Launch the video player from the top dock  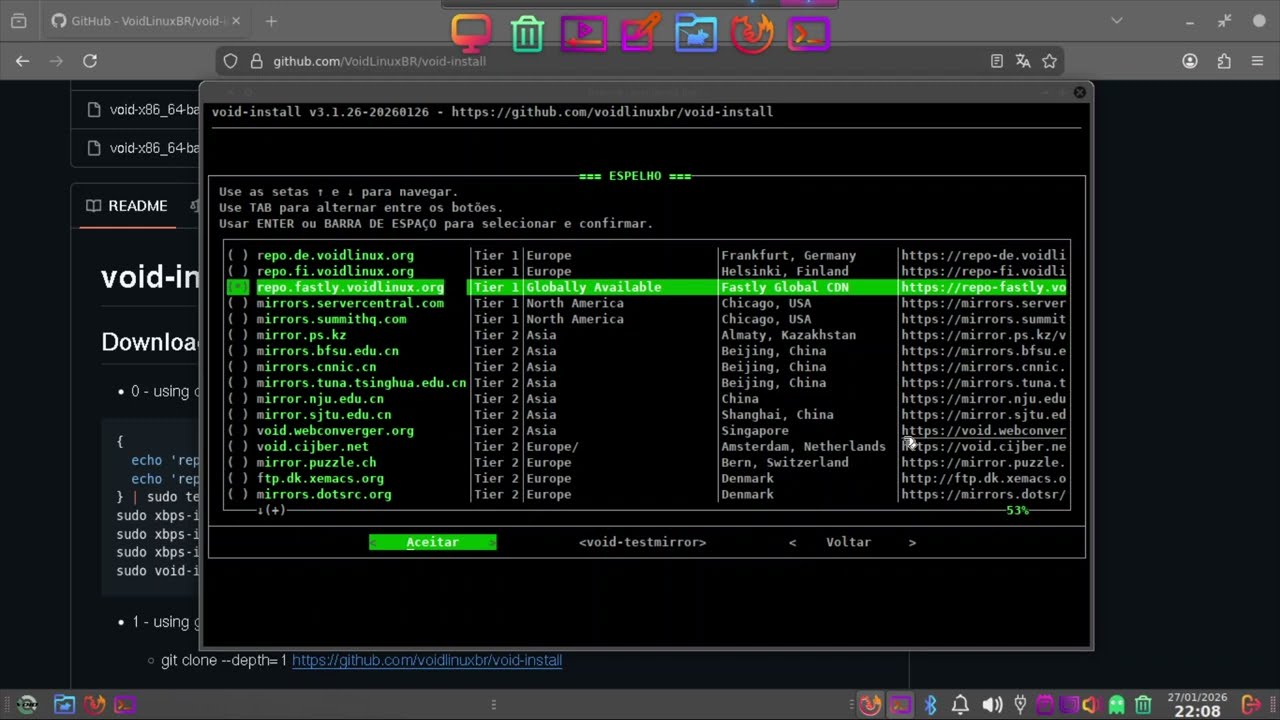[583, 34]
